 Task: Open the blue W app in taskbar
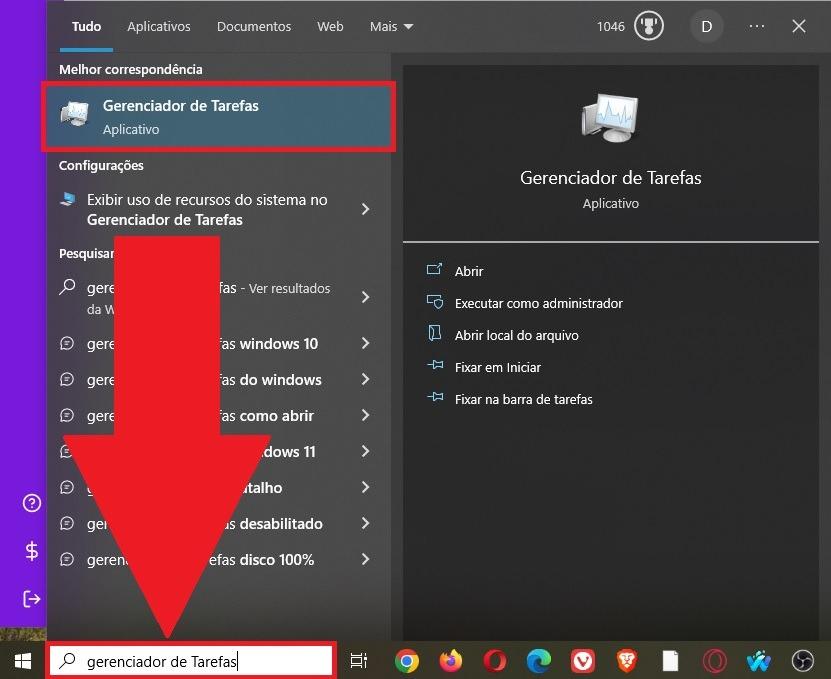[758, 661]
